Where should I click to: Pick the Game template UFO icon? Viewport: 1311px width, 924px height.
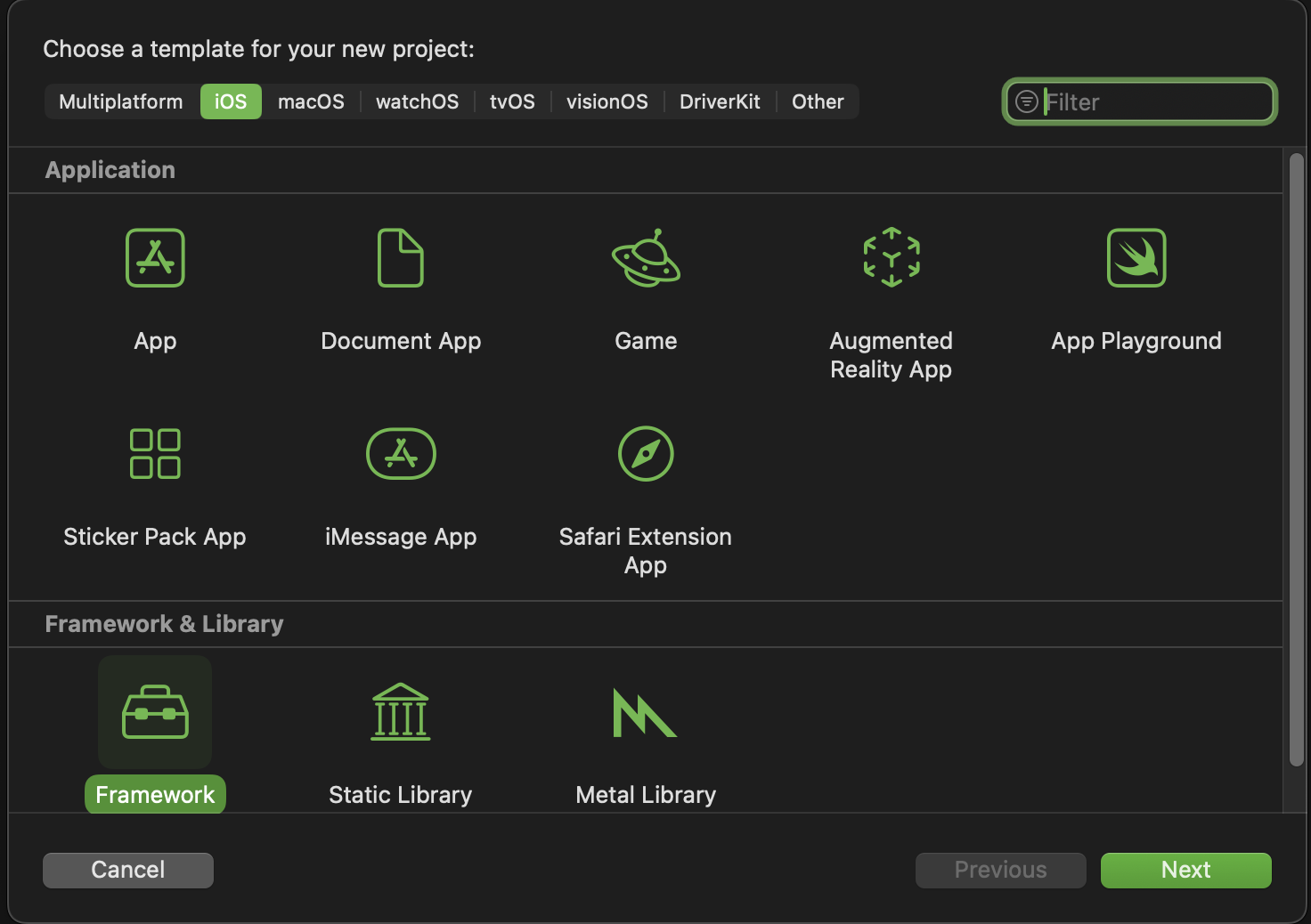click(646, 258)
